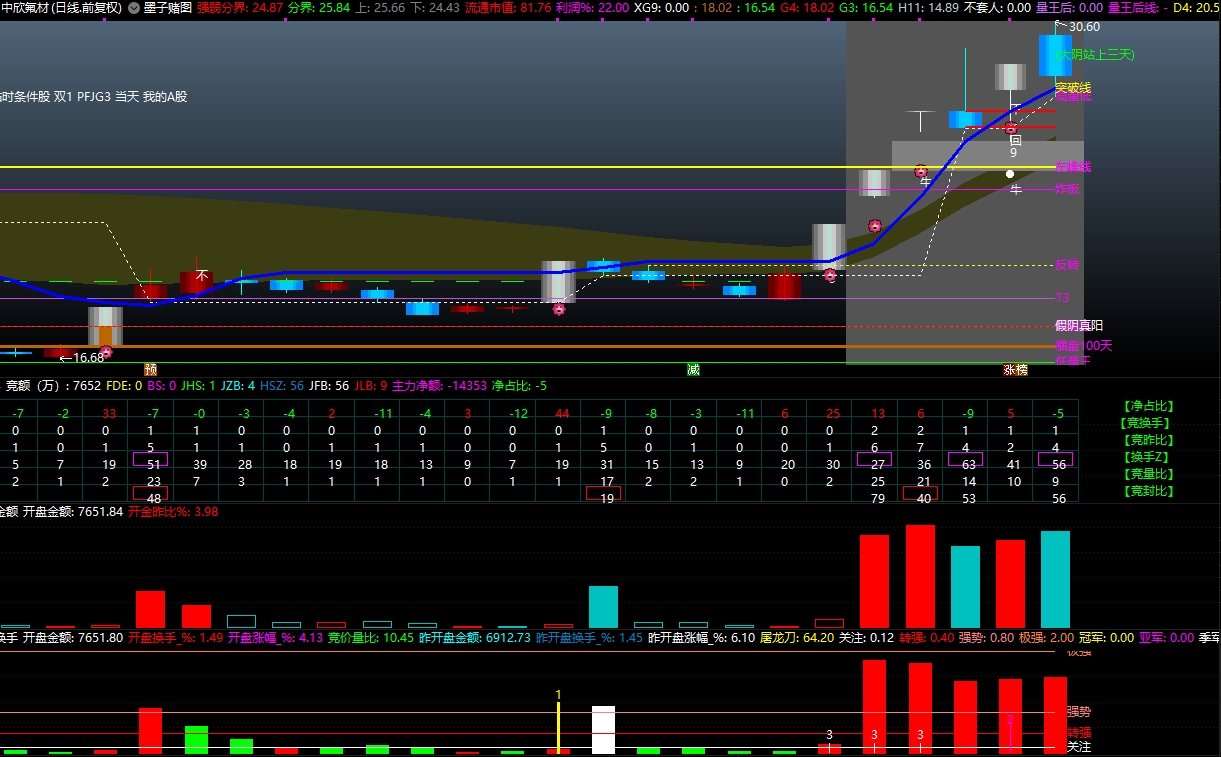Viewport: 1221px width, 757px height.
Task: Click the pink face icon on the 左峰线 line
Action: pyautogui.click(x=921, y=171)
